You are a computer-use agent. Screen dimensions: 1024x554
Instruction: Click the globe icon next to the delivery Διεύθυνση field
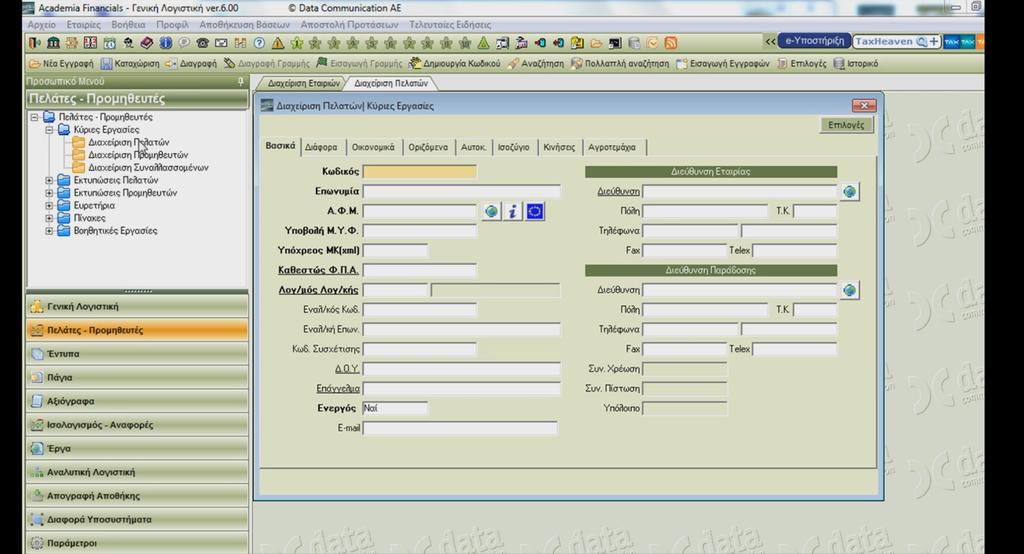click(x=849, y=290)
